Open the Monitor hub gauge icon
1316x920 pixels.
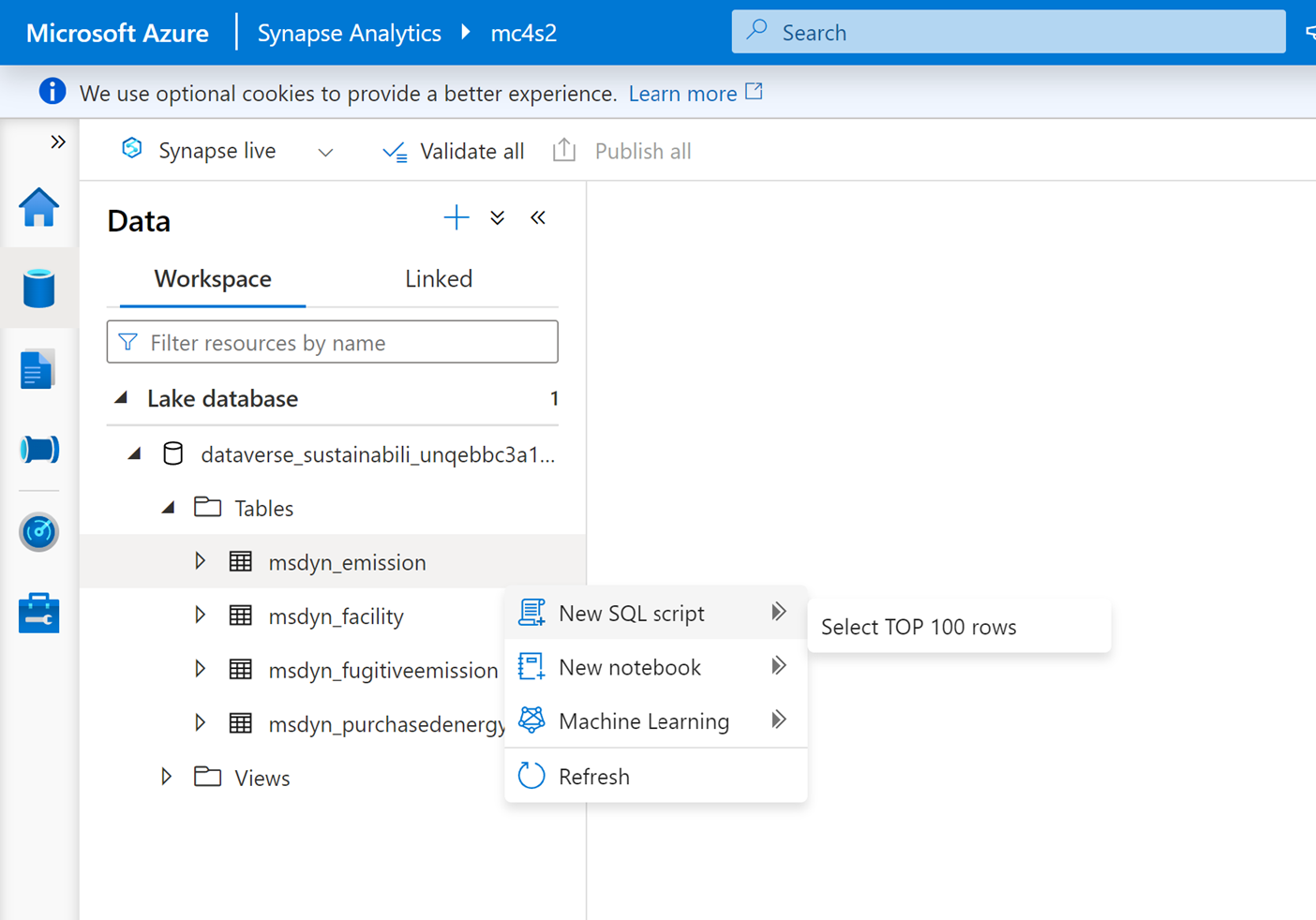click(38, 531)
